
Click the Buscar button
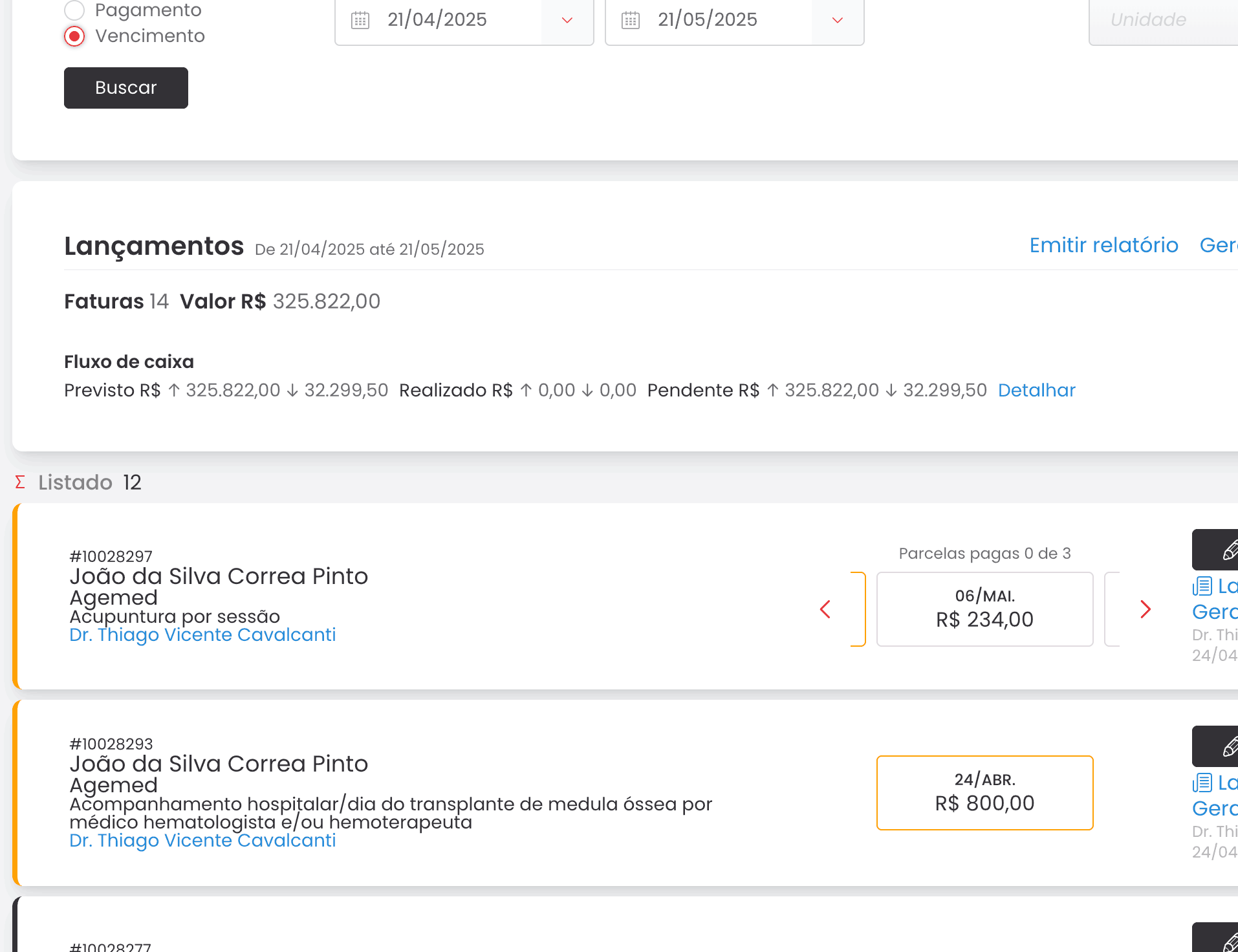pyautogui.click(x=126, y=88)
